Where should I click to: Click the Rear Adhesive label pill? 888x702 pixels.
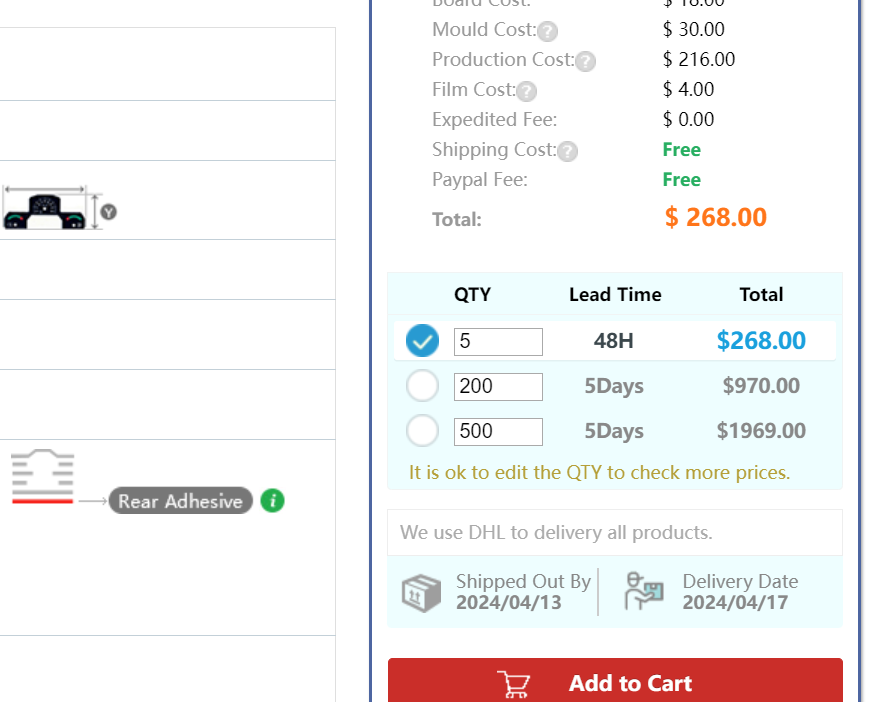click(181, 501)
